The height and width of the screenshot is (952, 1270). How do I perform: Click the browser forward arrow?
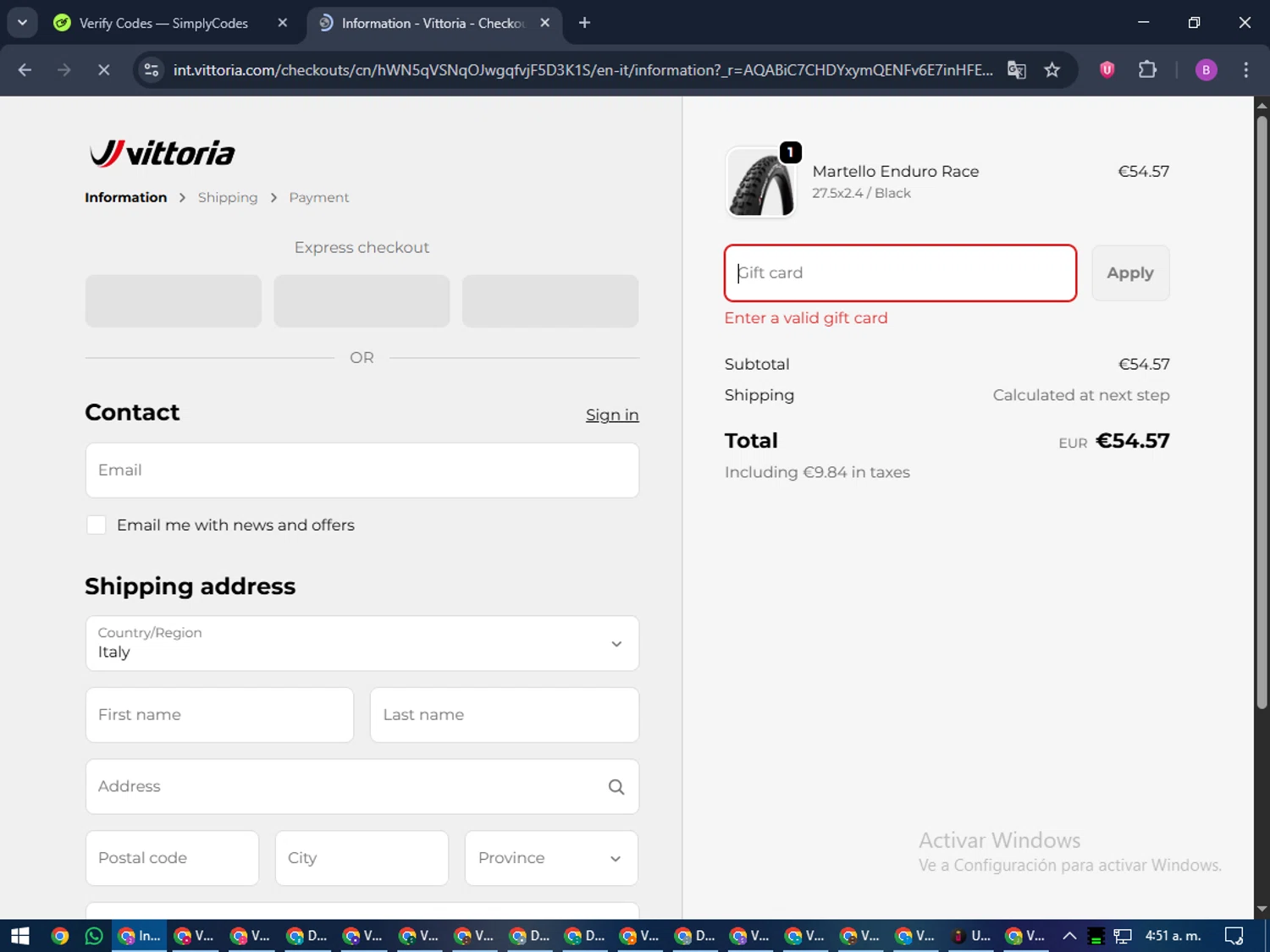tap(64, 70)
